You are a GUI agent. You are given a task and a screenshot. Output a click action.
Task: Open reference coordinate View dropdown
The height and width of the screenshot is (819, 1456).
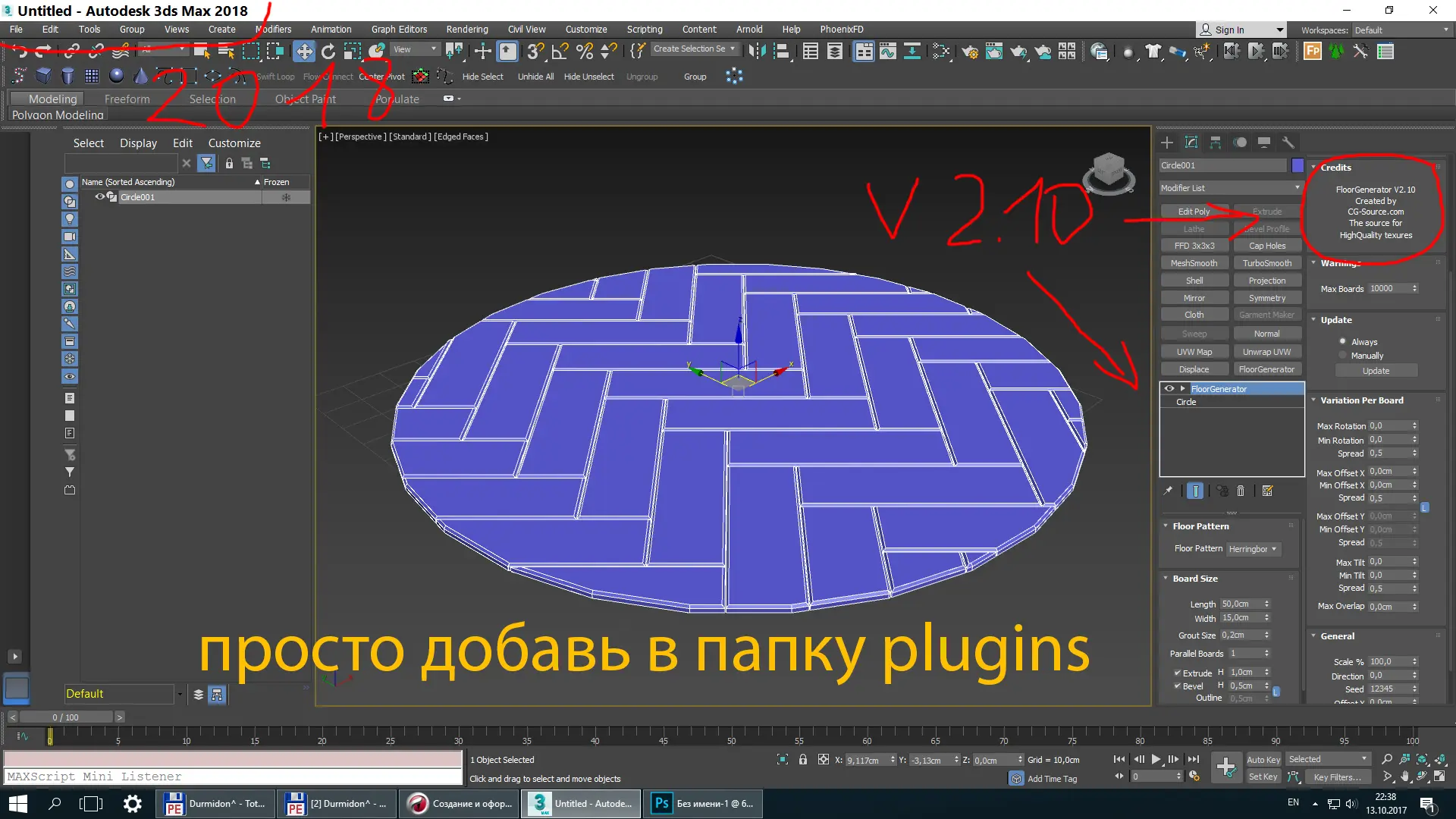click(415, 49)
